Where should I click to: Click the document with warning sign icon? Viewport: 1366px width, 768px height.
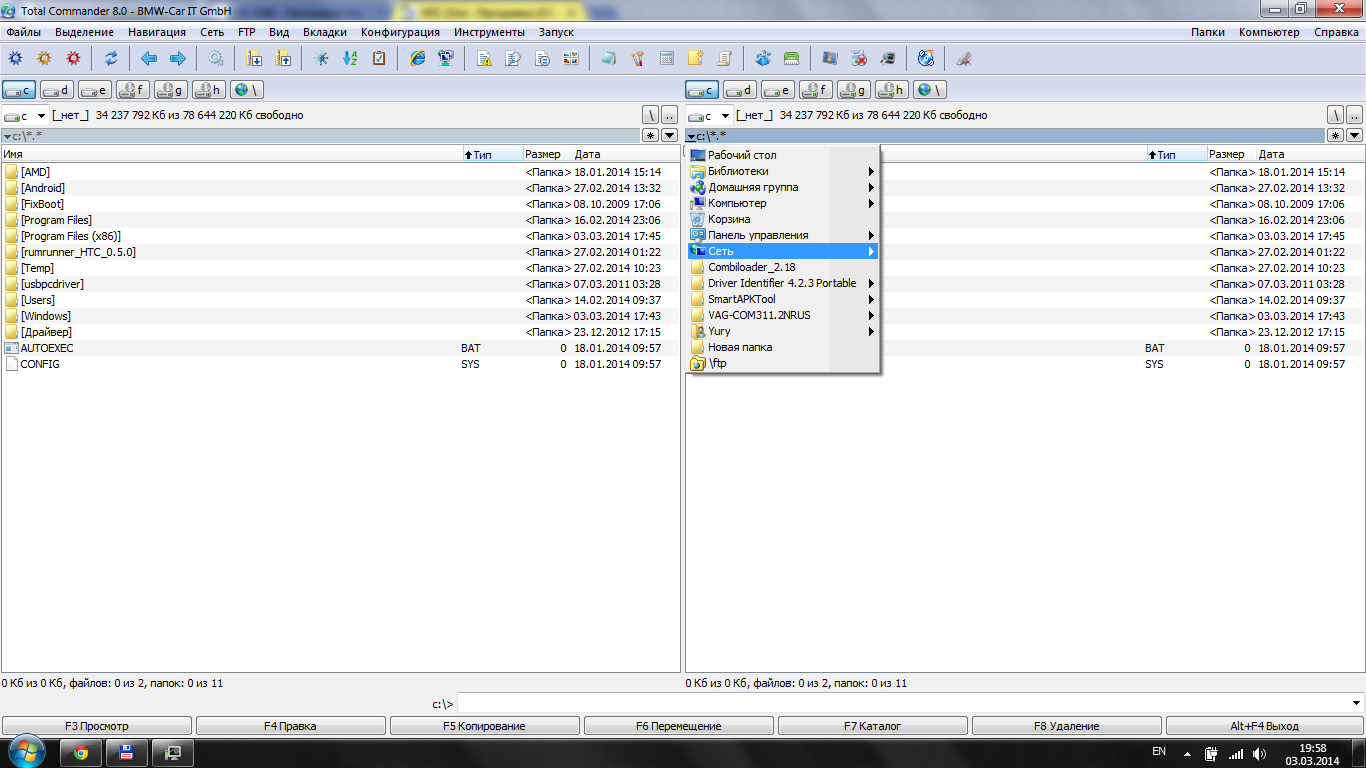tap(484, 58)
